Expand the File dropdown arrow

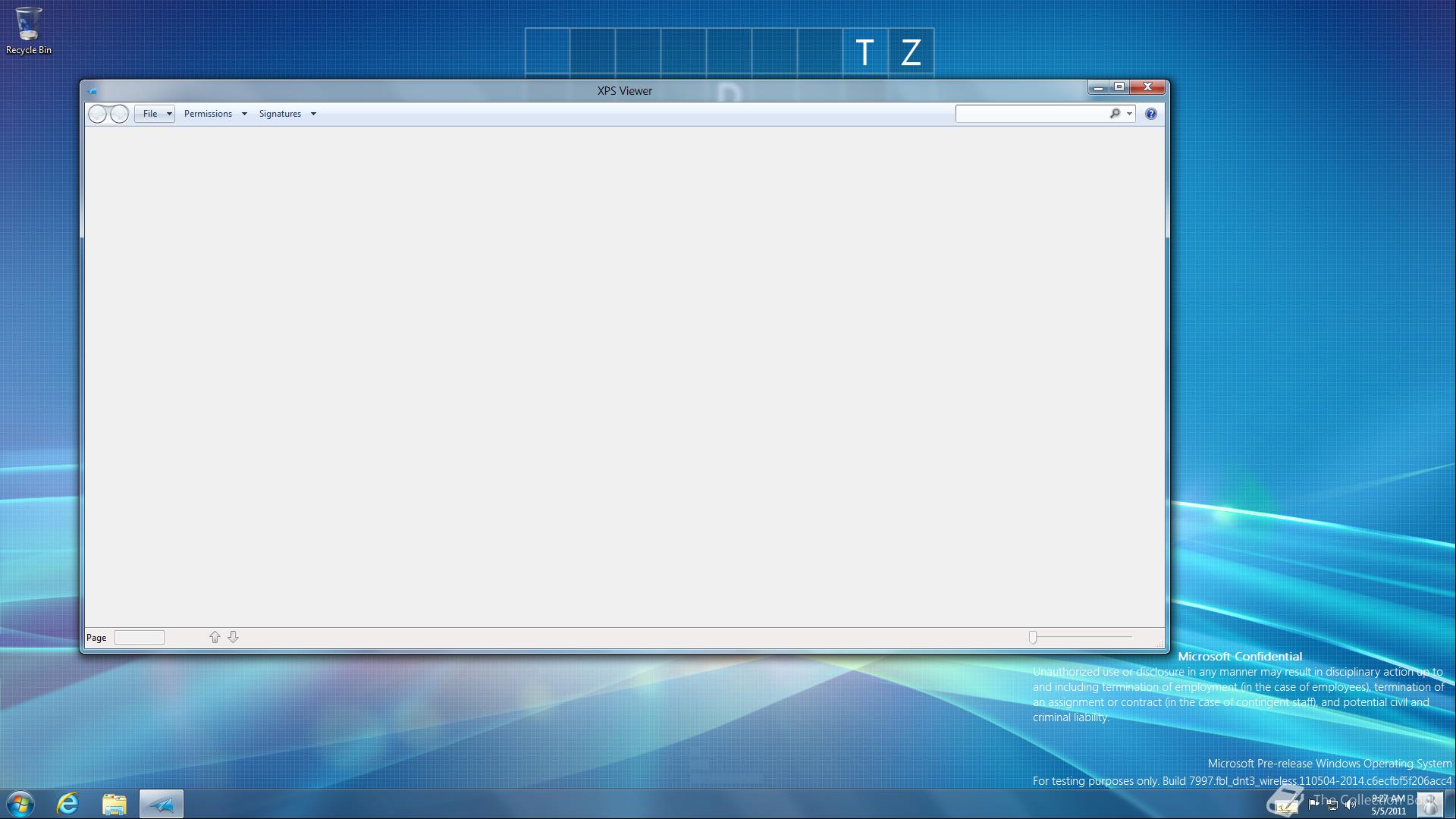pyautogui.click(x=170, y=114)
